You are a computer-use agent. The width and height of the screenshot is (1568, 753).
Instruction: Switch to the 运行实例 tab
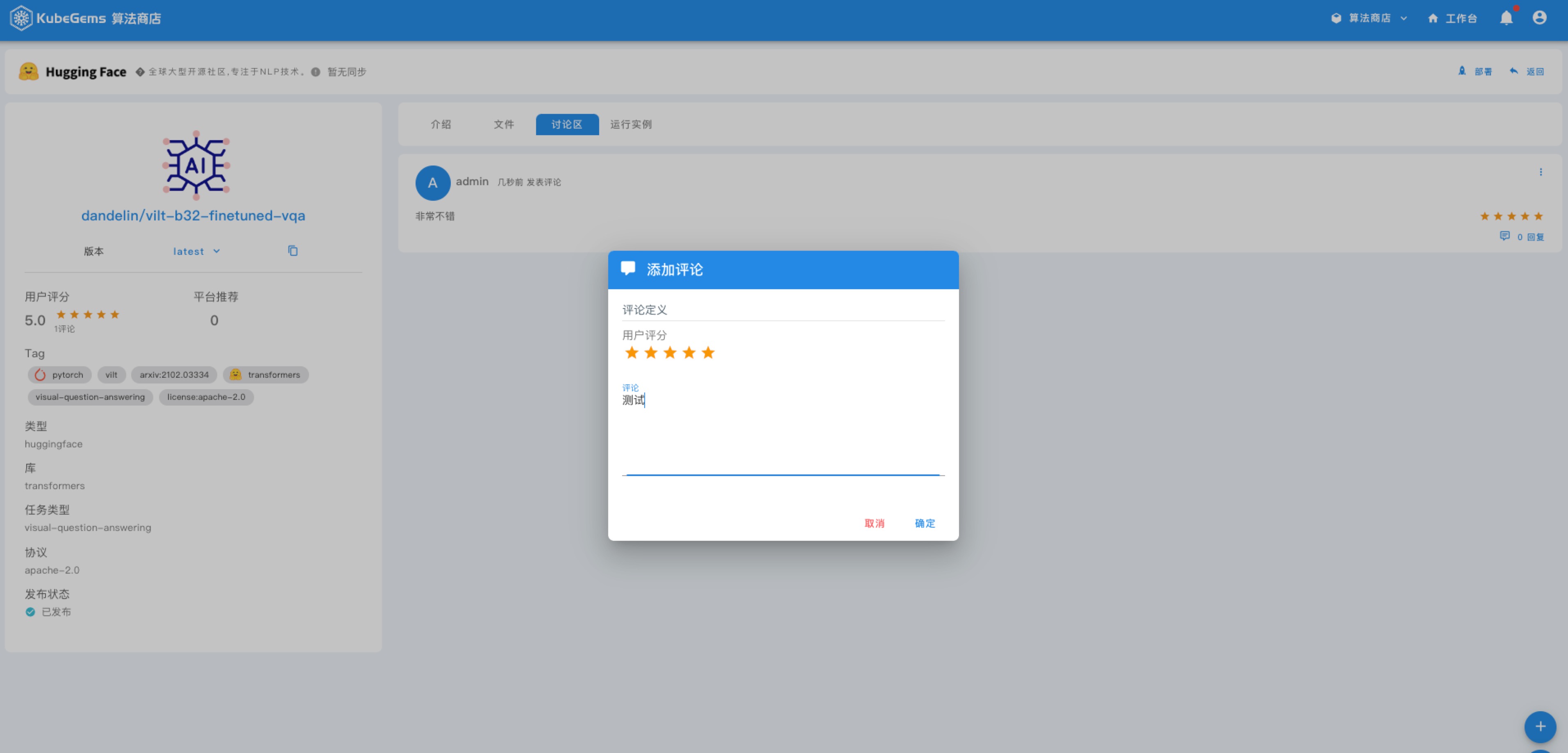pyautogui.click(x=631, y=124)
